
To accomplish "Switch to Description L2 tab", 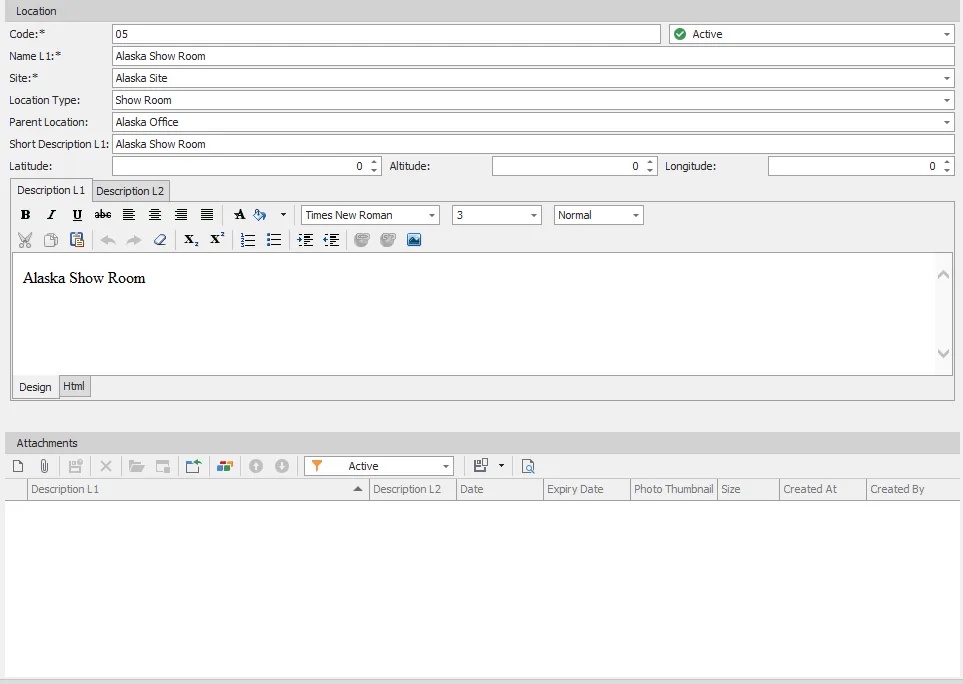I will tap(130, 191).
